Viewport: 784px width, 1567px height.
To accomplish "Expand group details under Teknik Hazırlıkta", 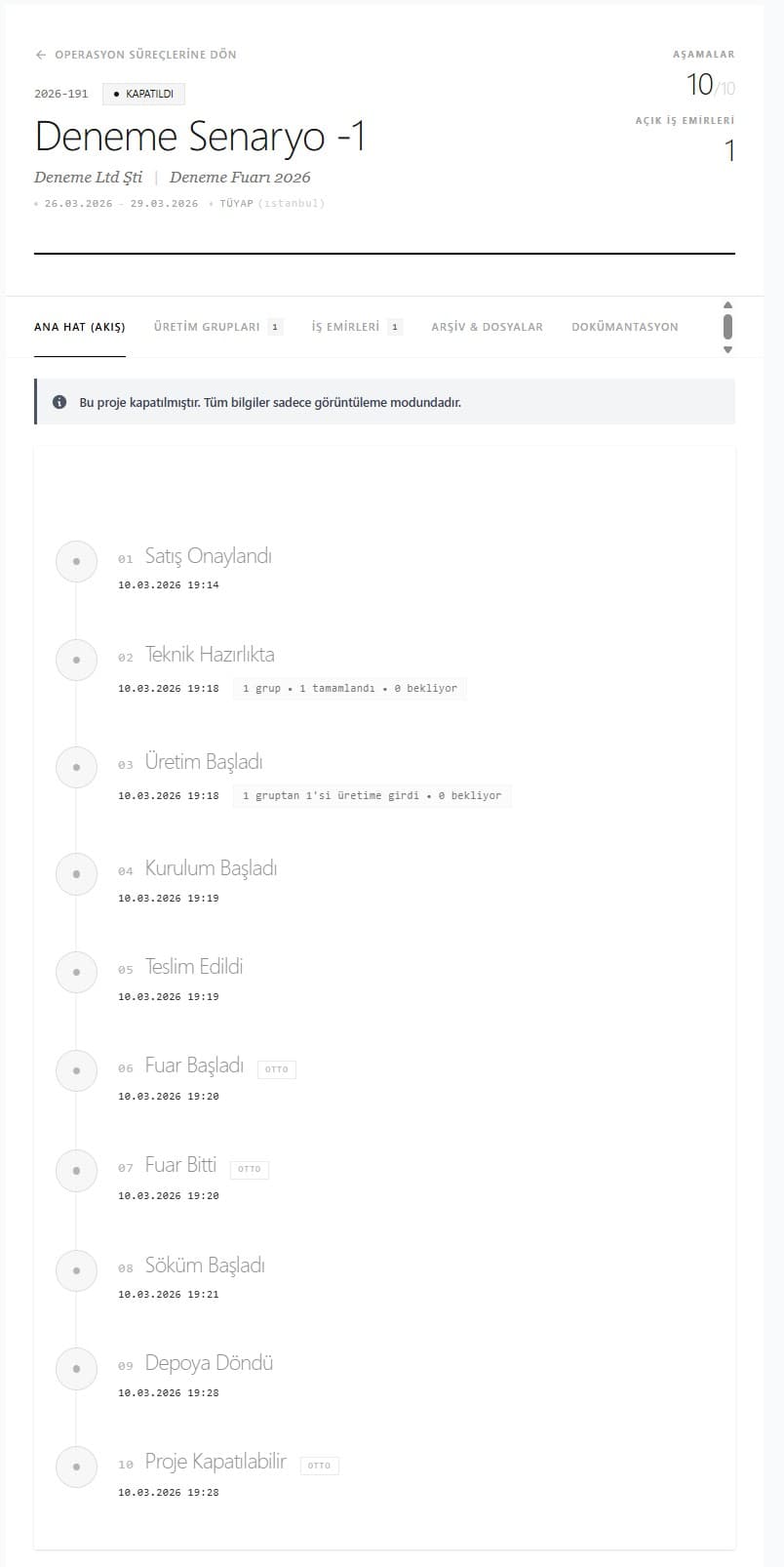I will (349, 688).
